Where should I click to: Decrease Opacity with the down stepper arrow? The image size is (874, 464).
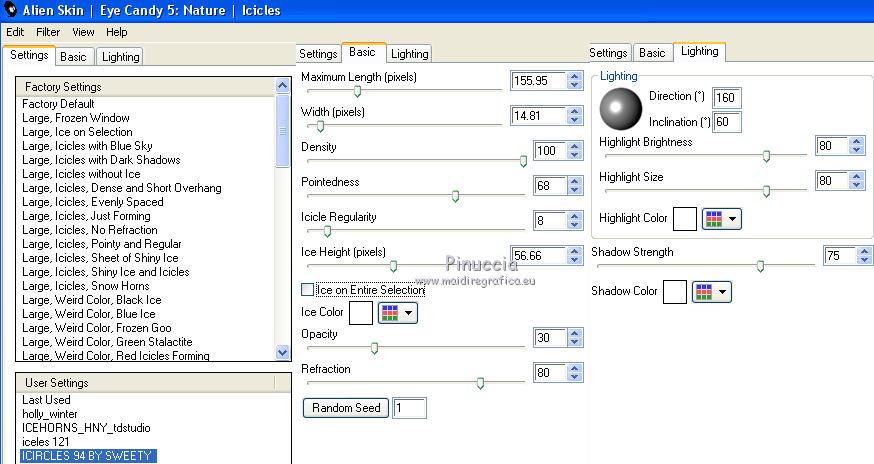click(x=575, y=342)
